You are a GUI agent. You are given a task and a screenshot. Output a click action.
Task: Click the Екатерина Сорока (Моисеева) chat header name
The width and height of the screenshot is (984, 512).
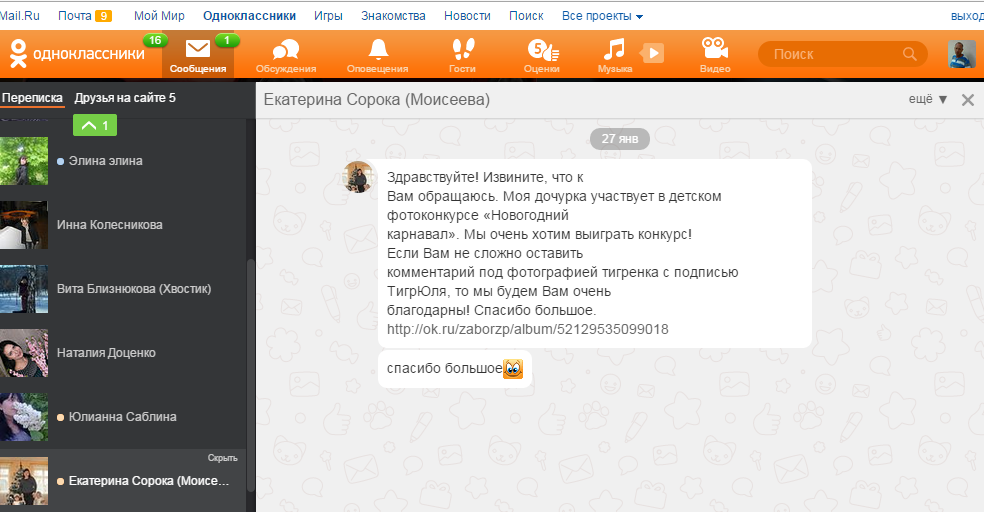coord(377,100)
